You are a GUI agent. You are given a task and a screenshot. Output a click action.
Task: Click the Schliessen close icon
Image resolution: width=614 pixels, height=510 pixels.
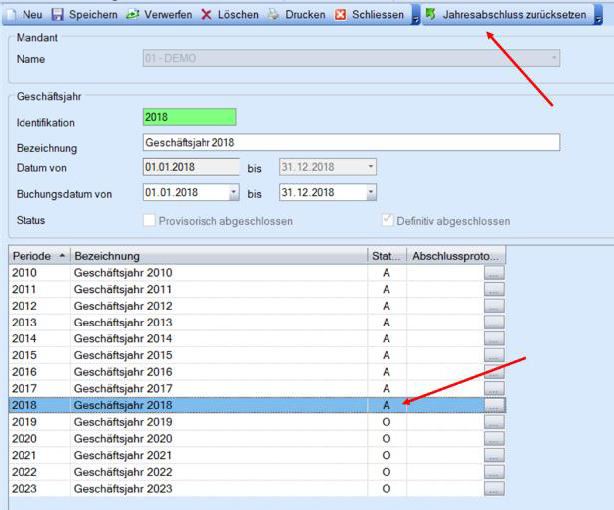pos(341,15)
